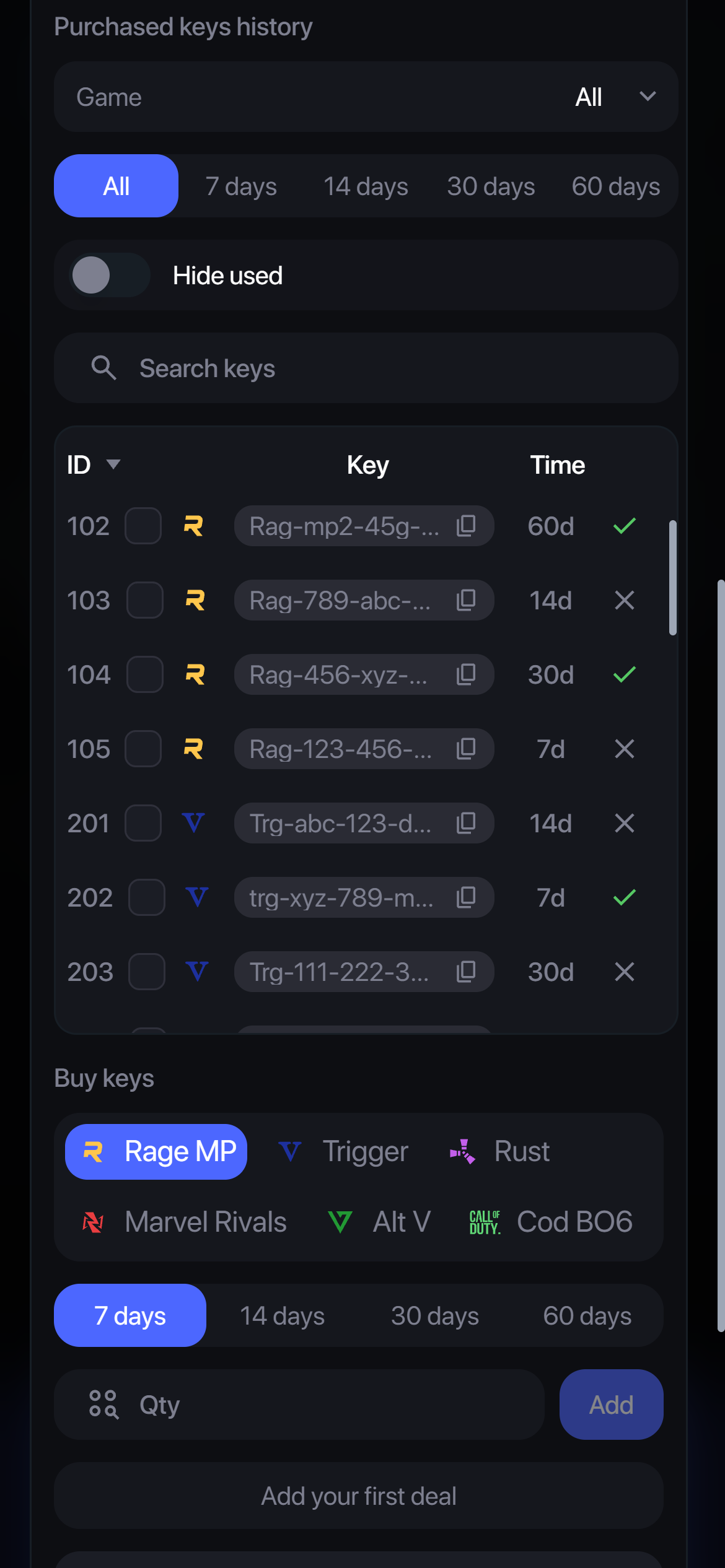
Task: Switch history filter to 7 days
Action: (x=241, y=186)
